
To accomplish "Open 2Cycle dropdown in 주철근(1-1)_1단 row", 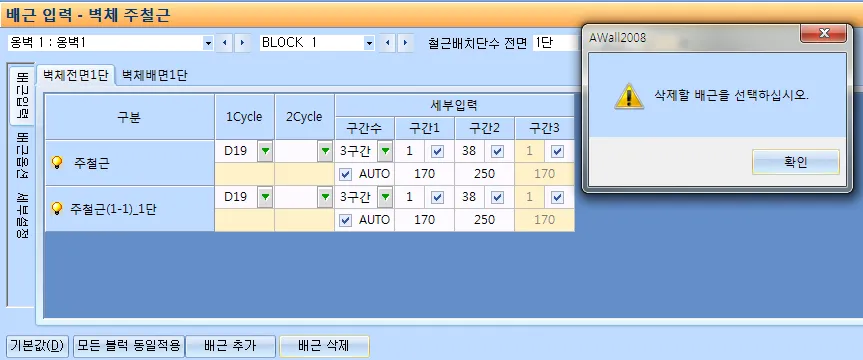I will tap(325, 197).
